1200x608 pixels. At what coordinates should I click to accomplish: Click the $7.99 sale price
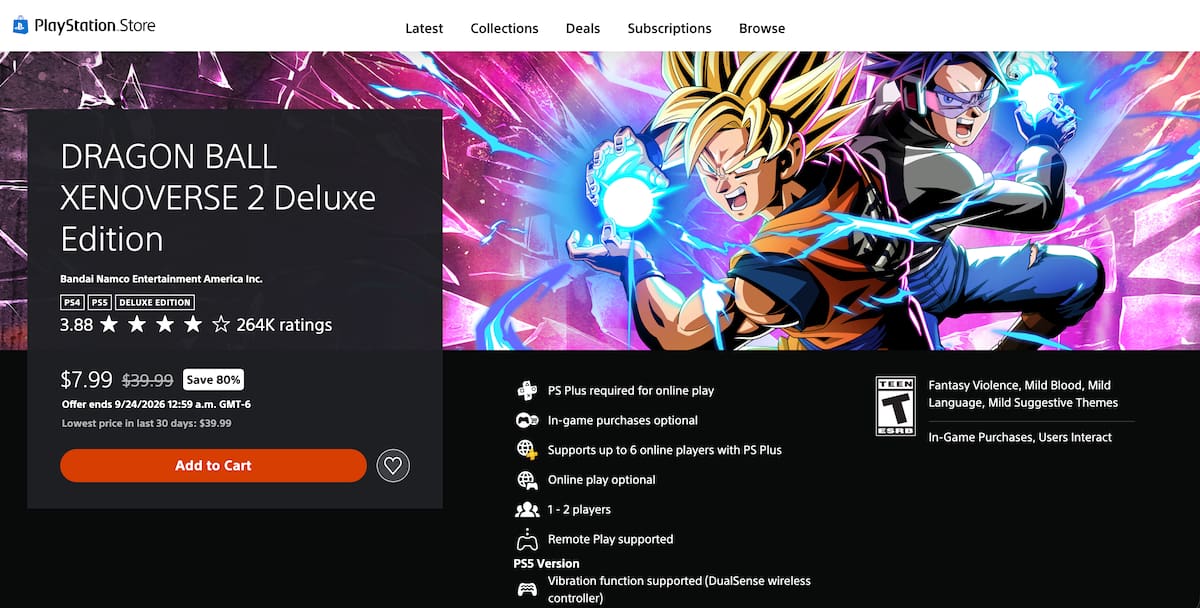coord(86,380)
